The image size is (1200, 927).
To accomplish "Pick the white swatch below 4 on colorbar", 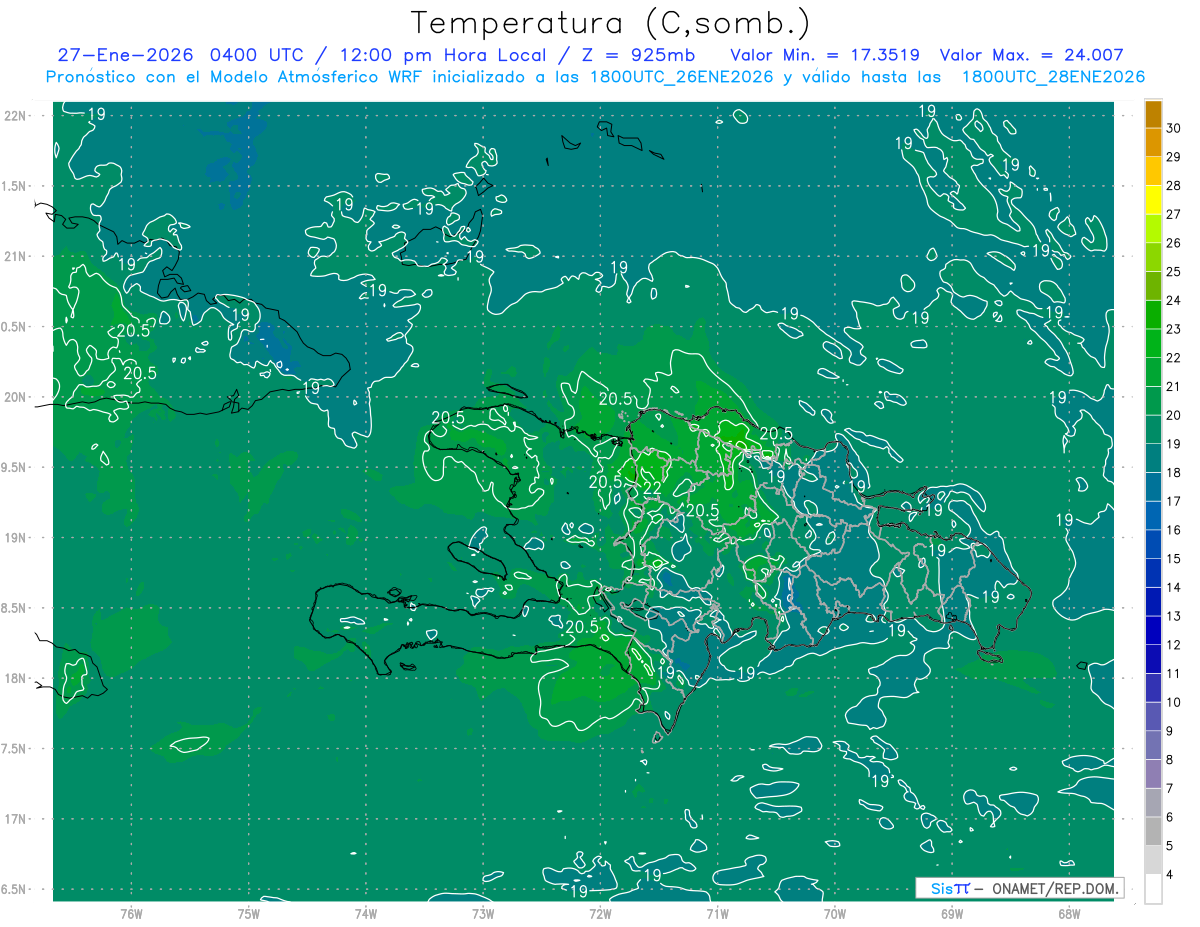I will [1153, 889].
